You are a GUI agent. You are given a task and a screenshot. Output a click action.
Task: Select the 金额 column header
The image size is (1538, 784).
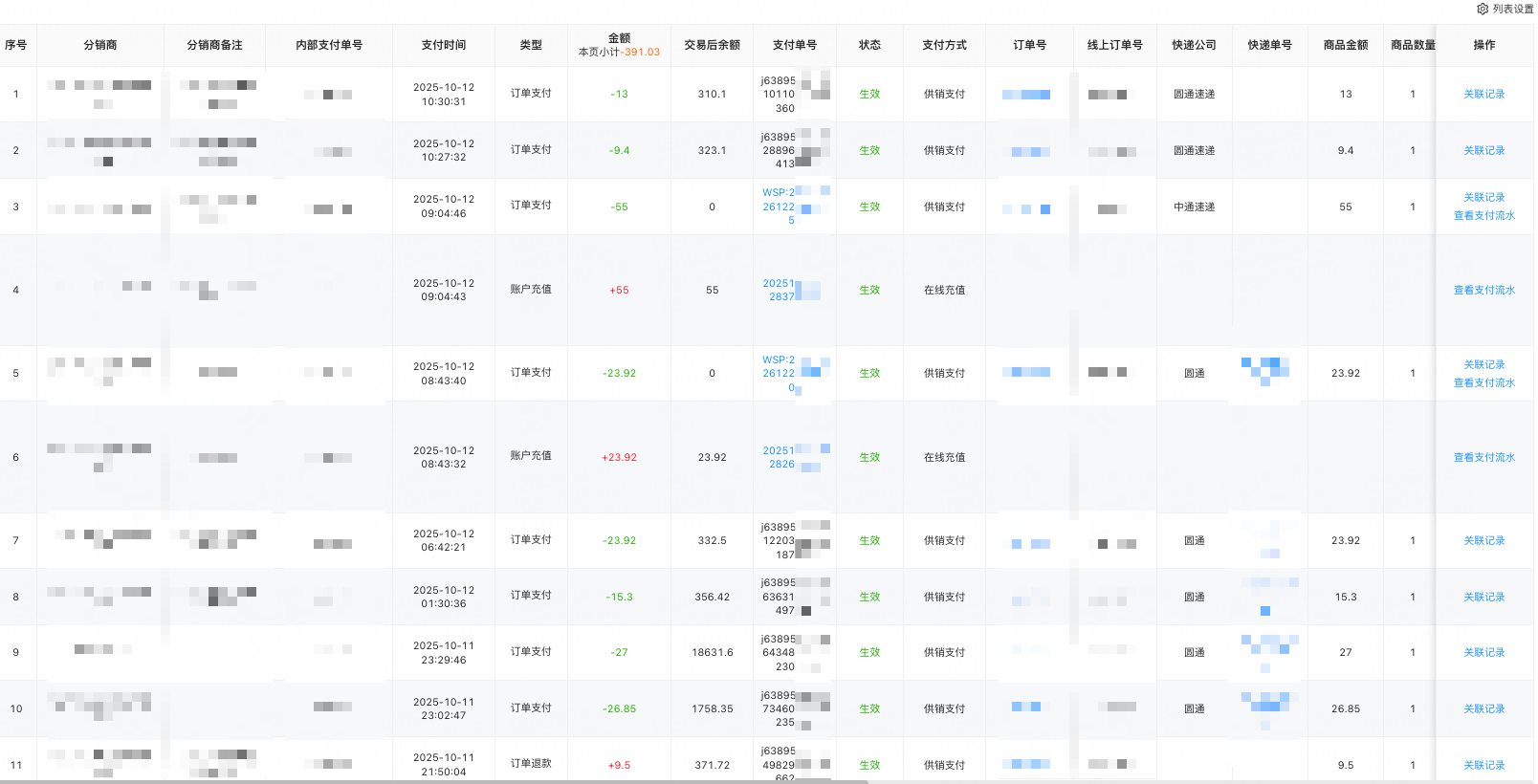coord(619,38)
